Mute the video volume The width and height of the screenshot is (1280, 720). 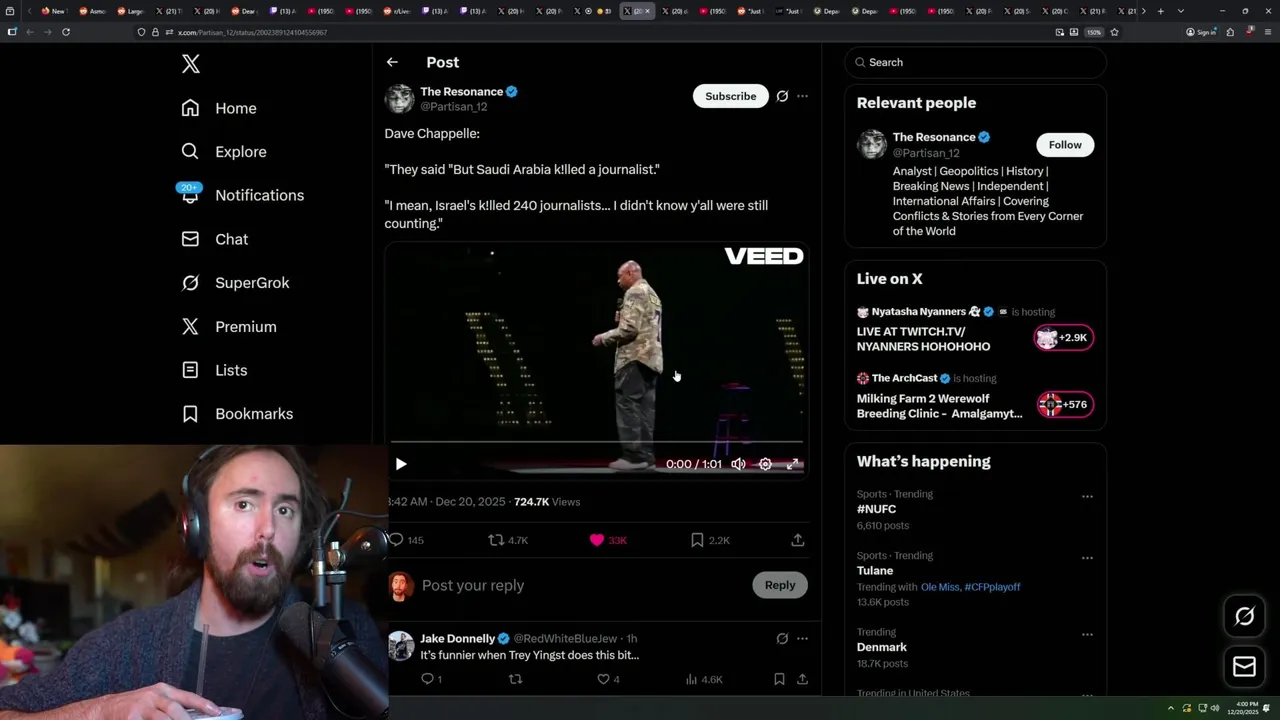point(738,464)
